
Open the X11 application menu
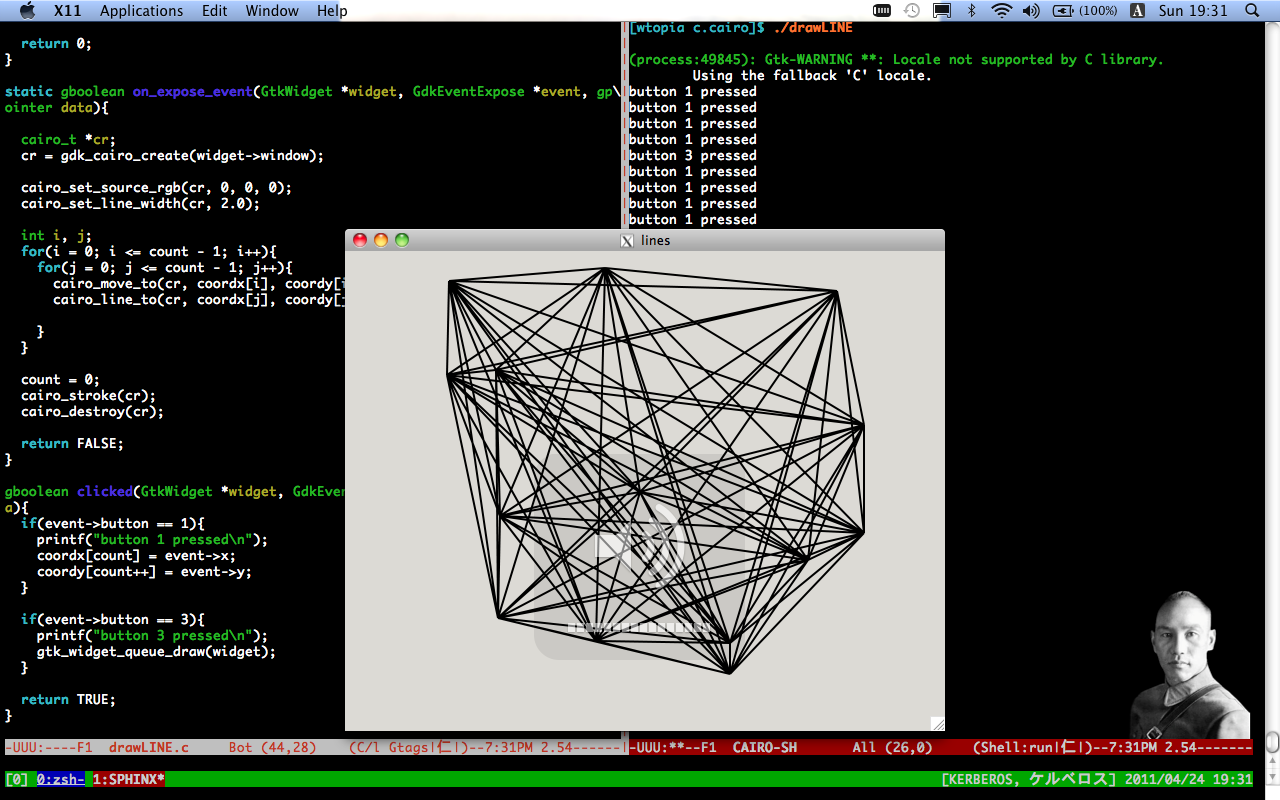pos(68,11)
